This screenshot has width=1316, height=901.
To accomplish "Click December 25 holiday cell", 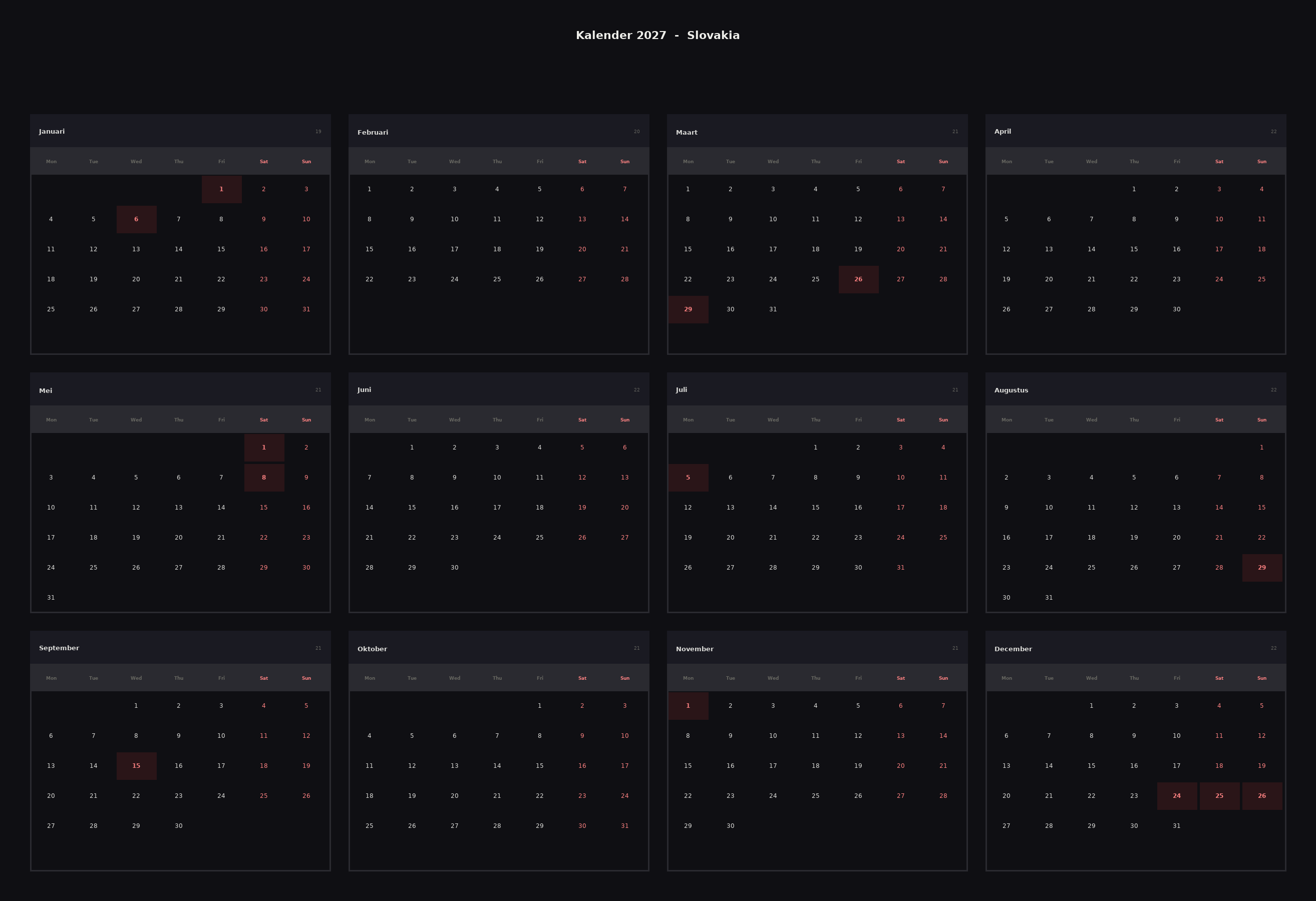I will pyautogui.click(x=1219, y=795).
